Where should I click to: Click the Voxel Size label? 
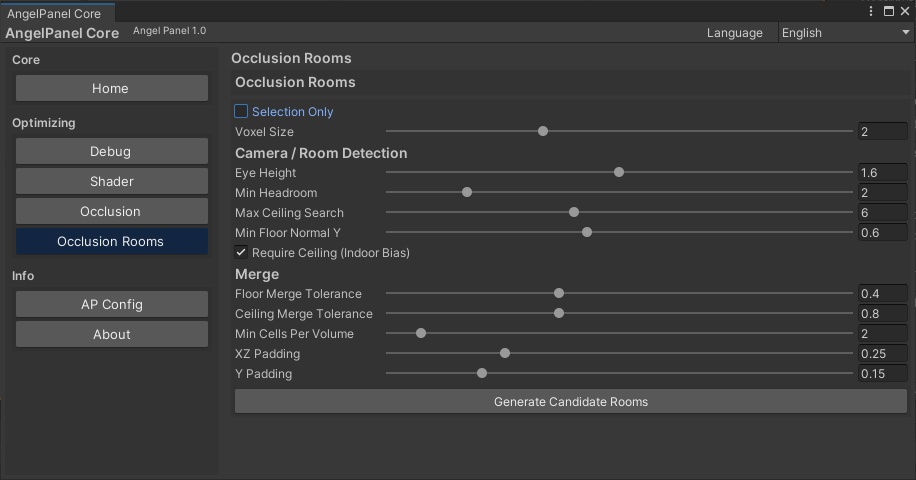(264, 132)
